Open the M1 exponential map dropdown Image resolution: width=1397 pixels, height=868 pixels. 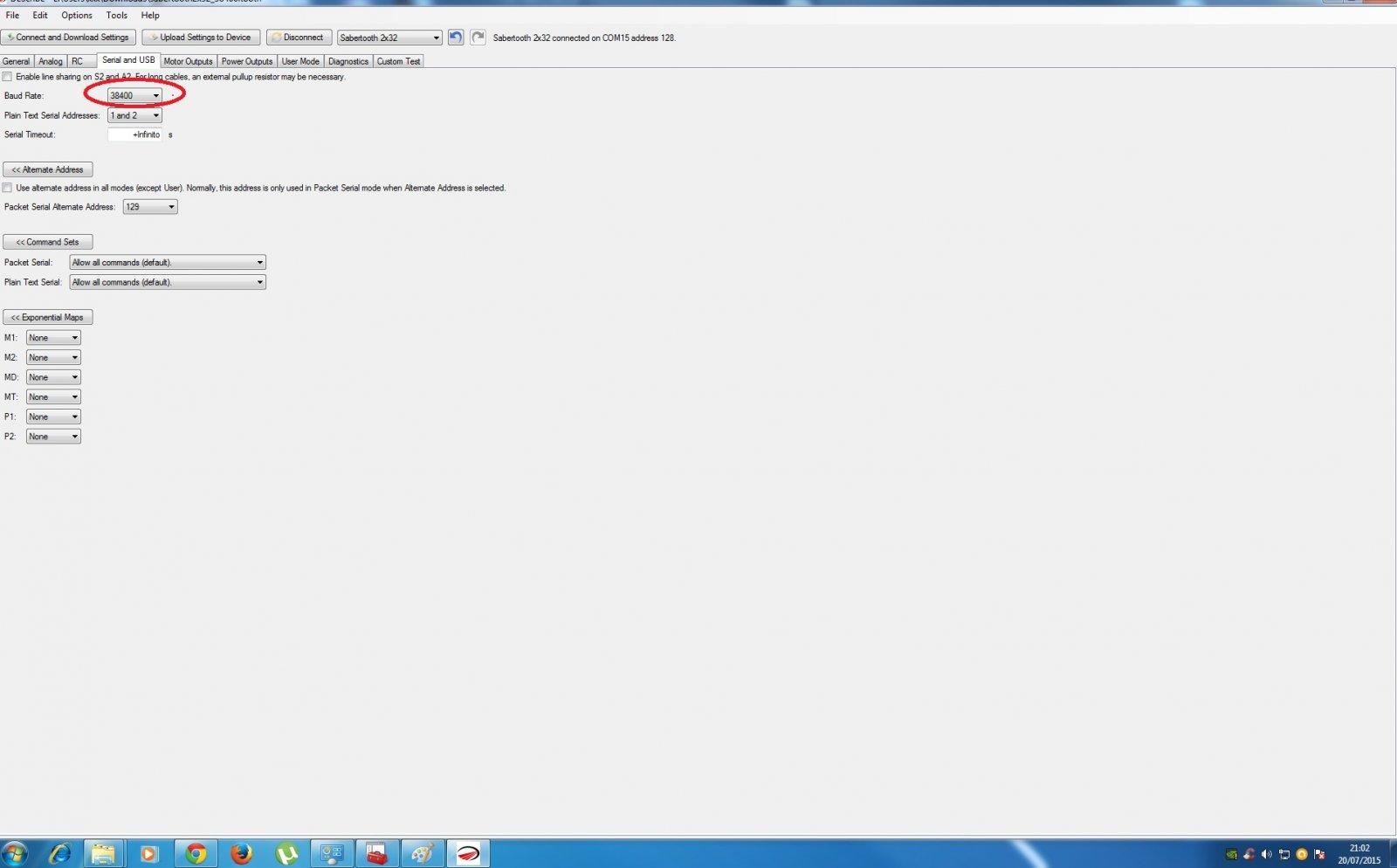(x=53, y=338)
